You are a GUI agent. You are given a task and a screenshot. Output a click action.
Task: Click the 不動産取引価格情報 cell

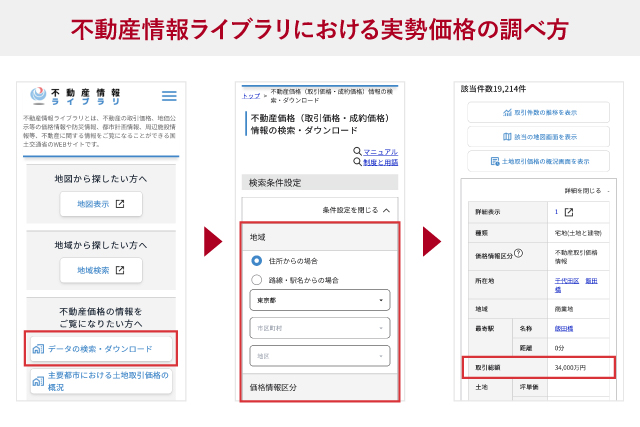tap(578, 257)
